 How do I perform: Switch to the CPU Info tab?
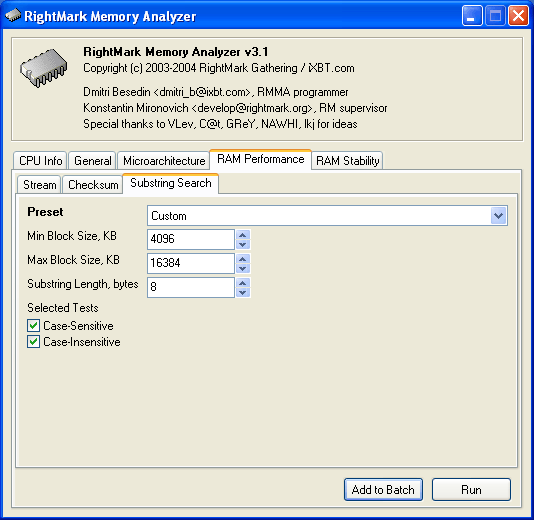tap(41, 161)
